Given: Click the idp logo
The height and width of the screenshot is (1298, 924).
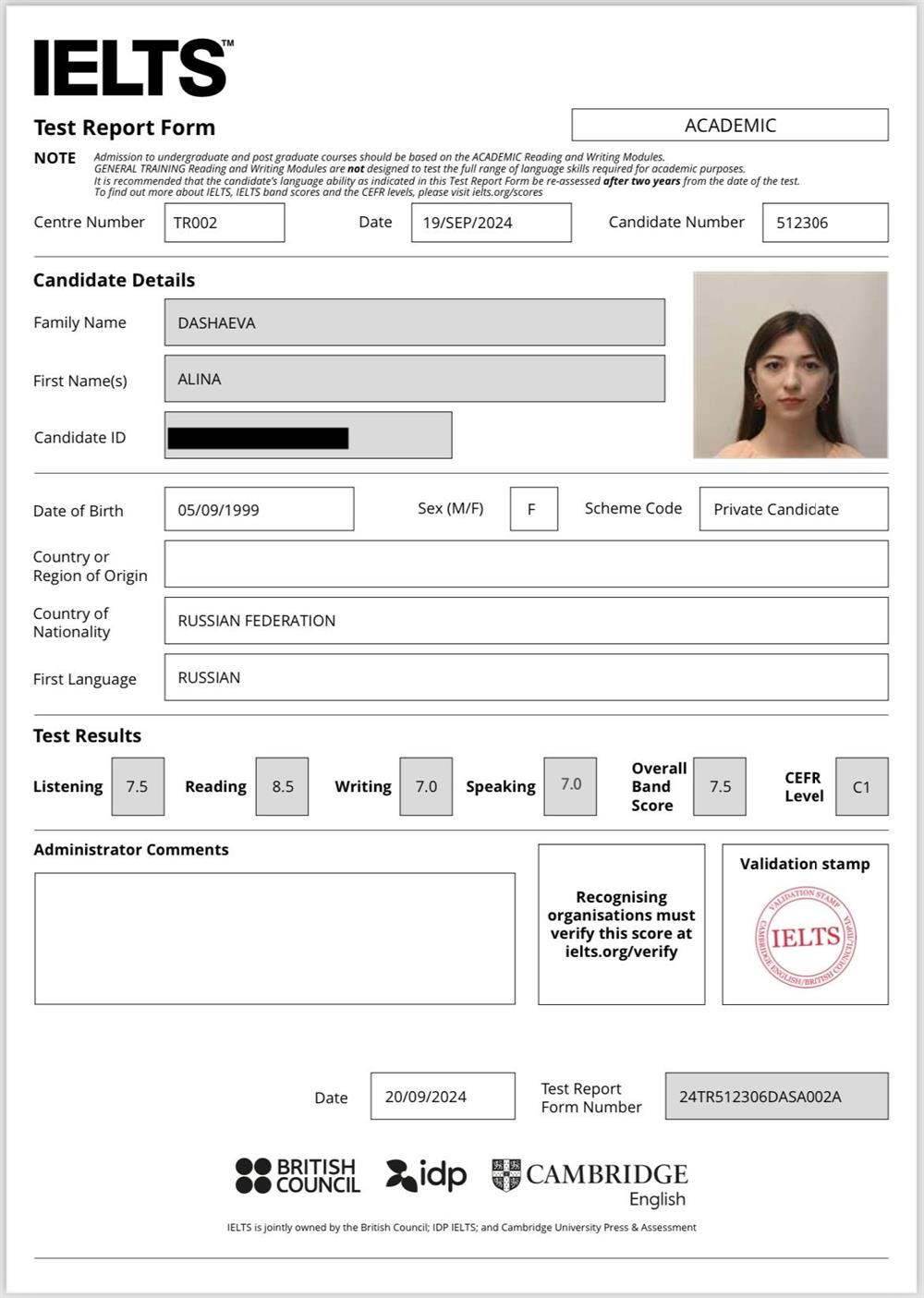Looking at the screenshot, I should tap(426, 1175).
